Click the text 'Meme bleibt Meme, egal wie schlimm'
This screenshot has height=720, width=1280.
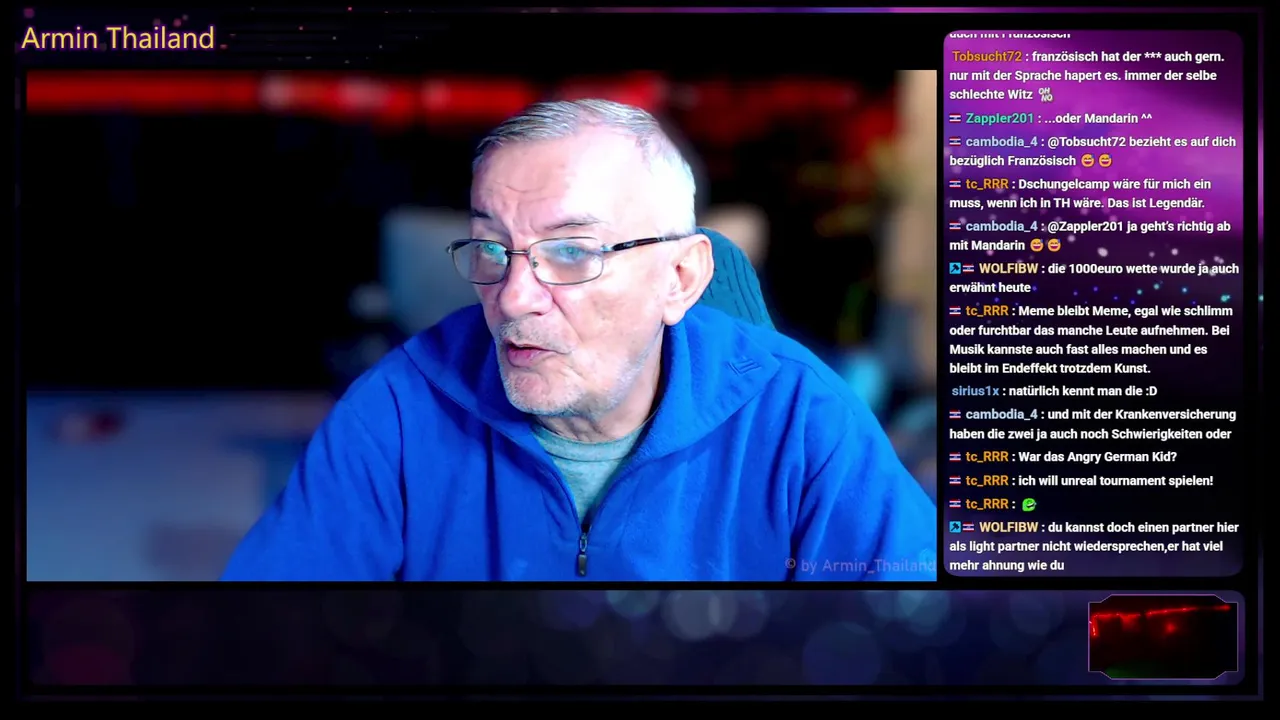pos(1125,312)
